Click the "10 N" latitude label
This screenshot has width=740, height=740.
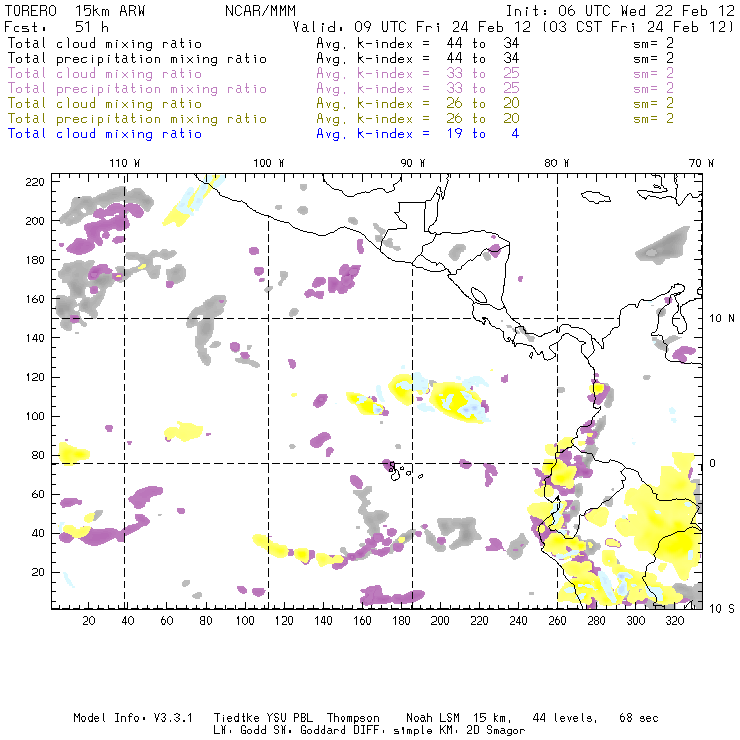(722, 319)
